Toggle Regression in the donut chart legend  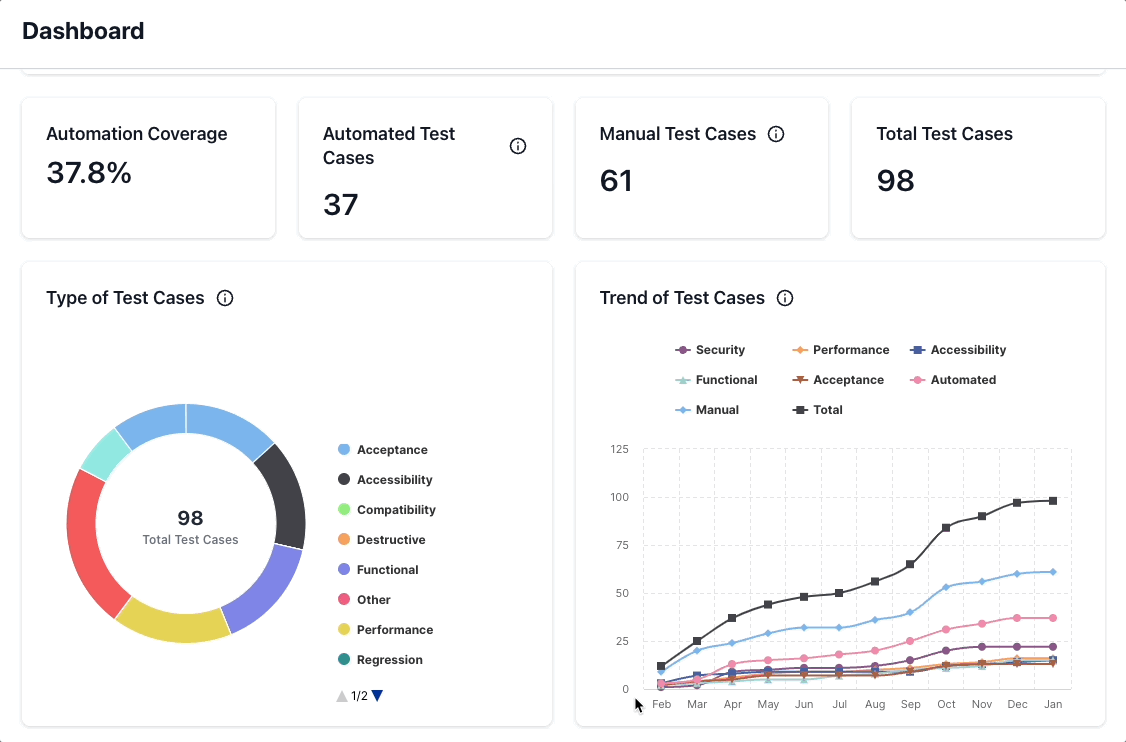tap(389, 660)
